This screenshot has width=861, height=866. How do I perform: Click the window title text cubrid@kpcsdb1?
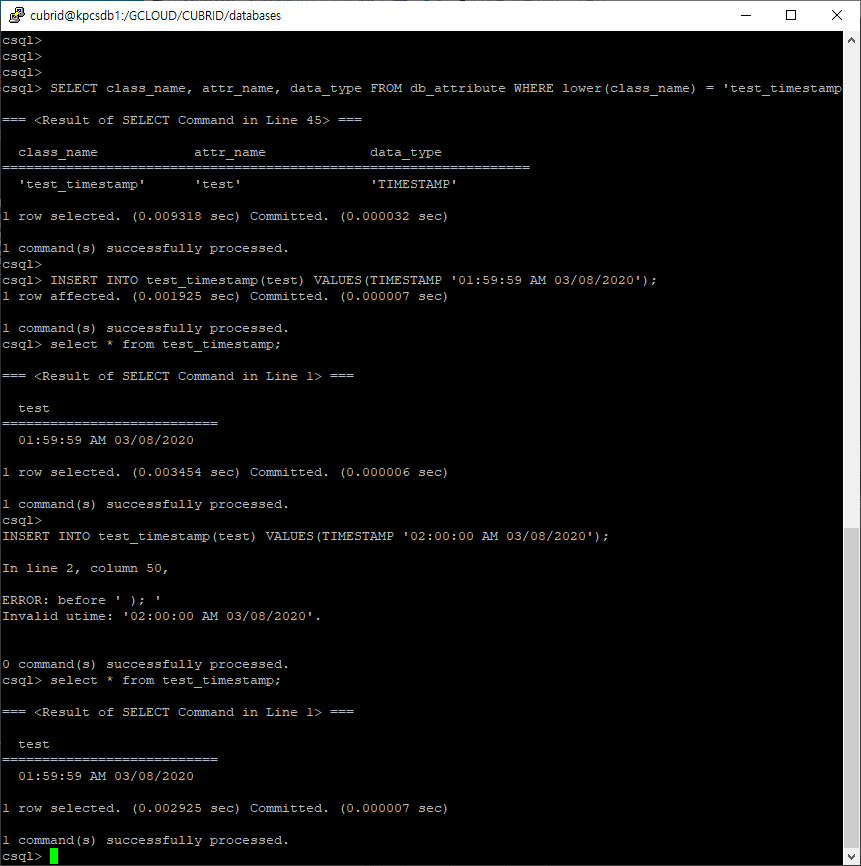click(155, 15)
